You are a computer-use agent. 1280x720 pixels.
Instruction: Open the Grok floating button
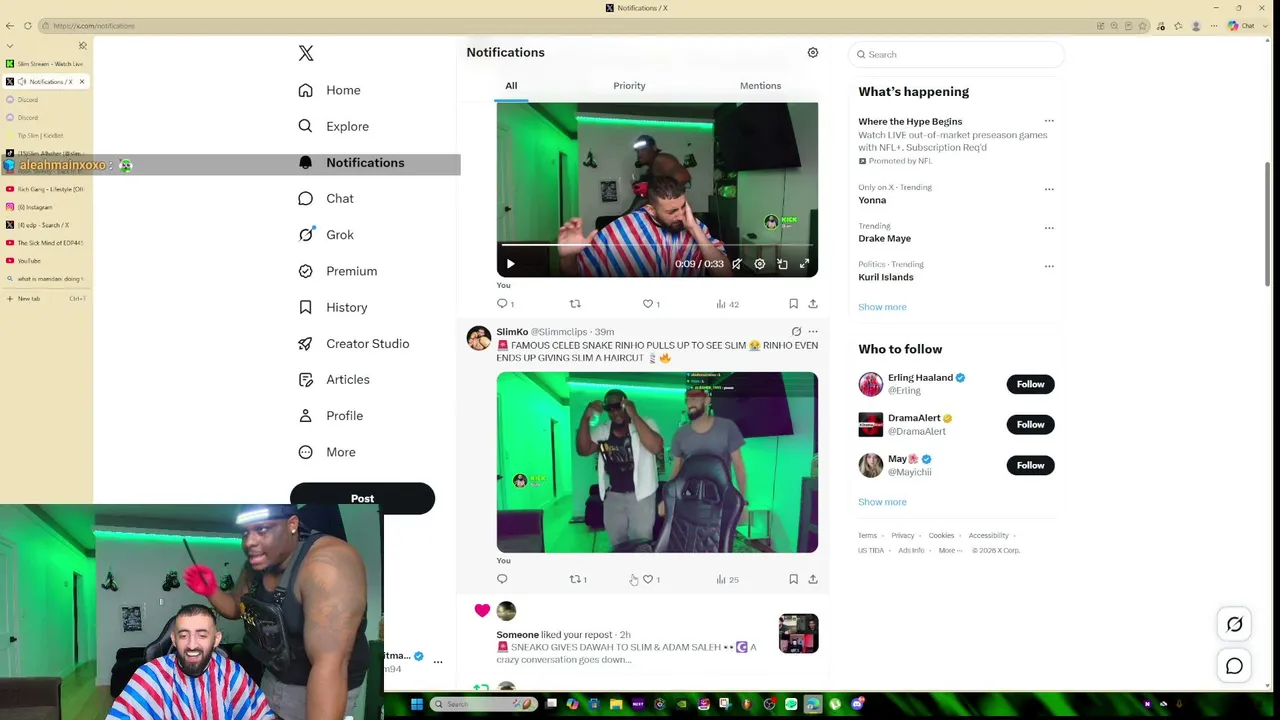tap(1235, 625)
